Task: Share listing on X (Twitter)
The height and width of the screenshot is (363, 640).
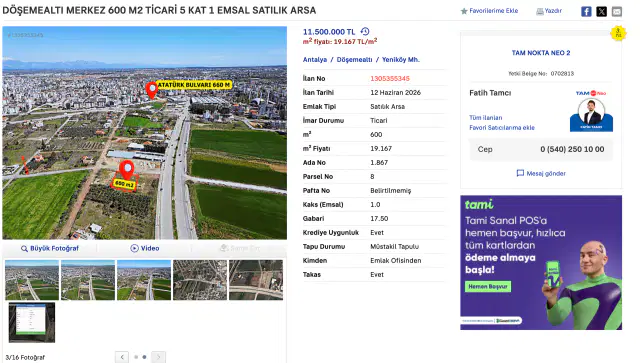Action: coord(602,11)
